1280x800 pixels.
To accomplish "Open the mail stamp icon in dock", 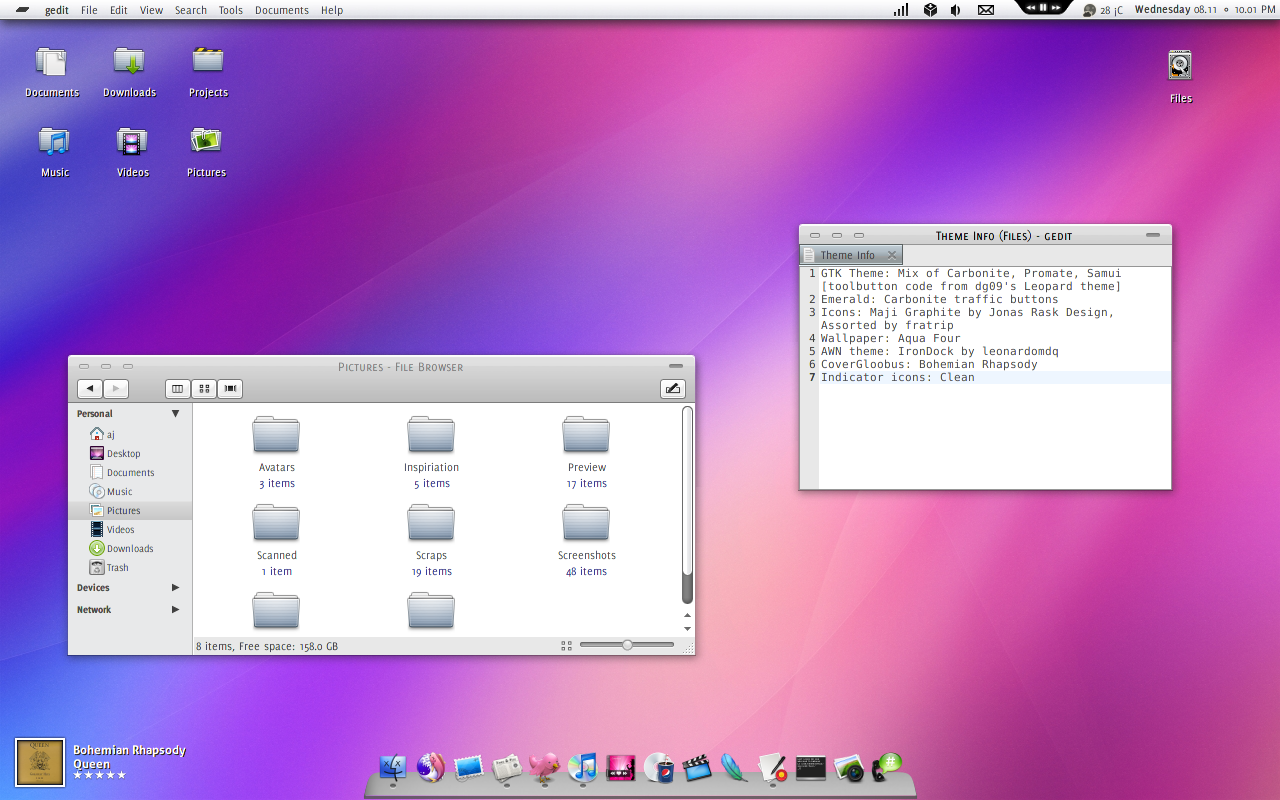I will [x=469, y=767].
